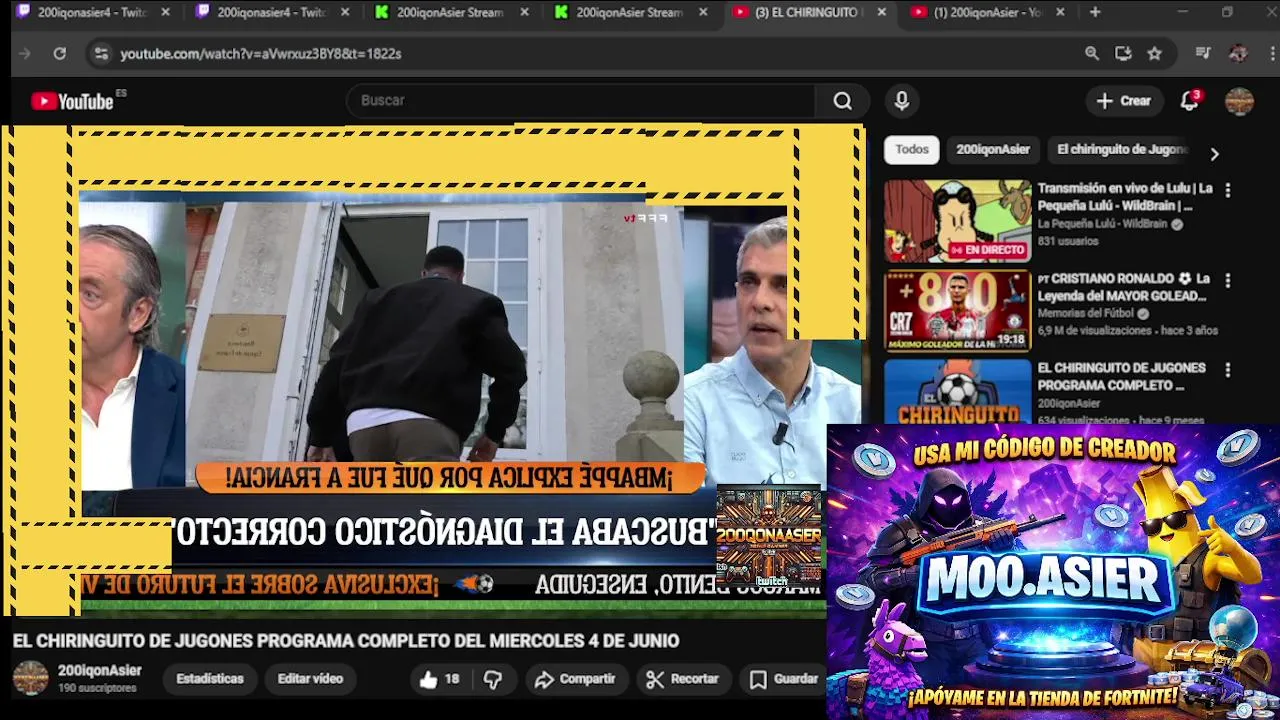Open a new browser tab

1095,12
